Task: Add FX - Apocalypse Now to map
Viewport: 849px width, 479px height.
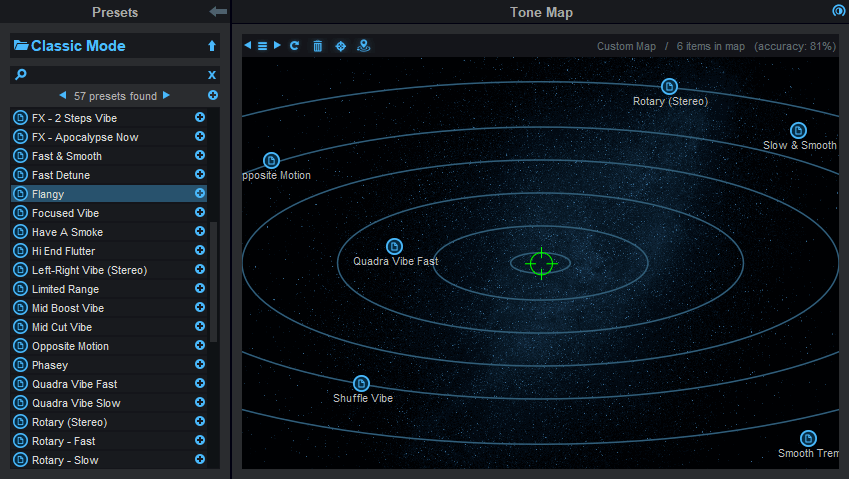Action: [200, 136]
